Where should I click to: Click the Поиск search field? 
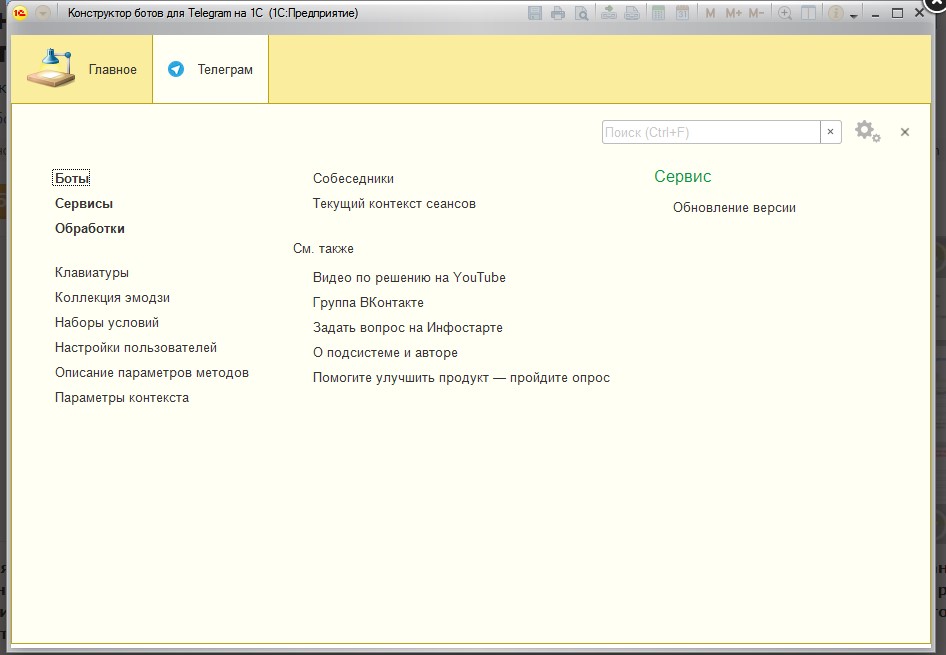710,132
